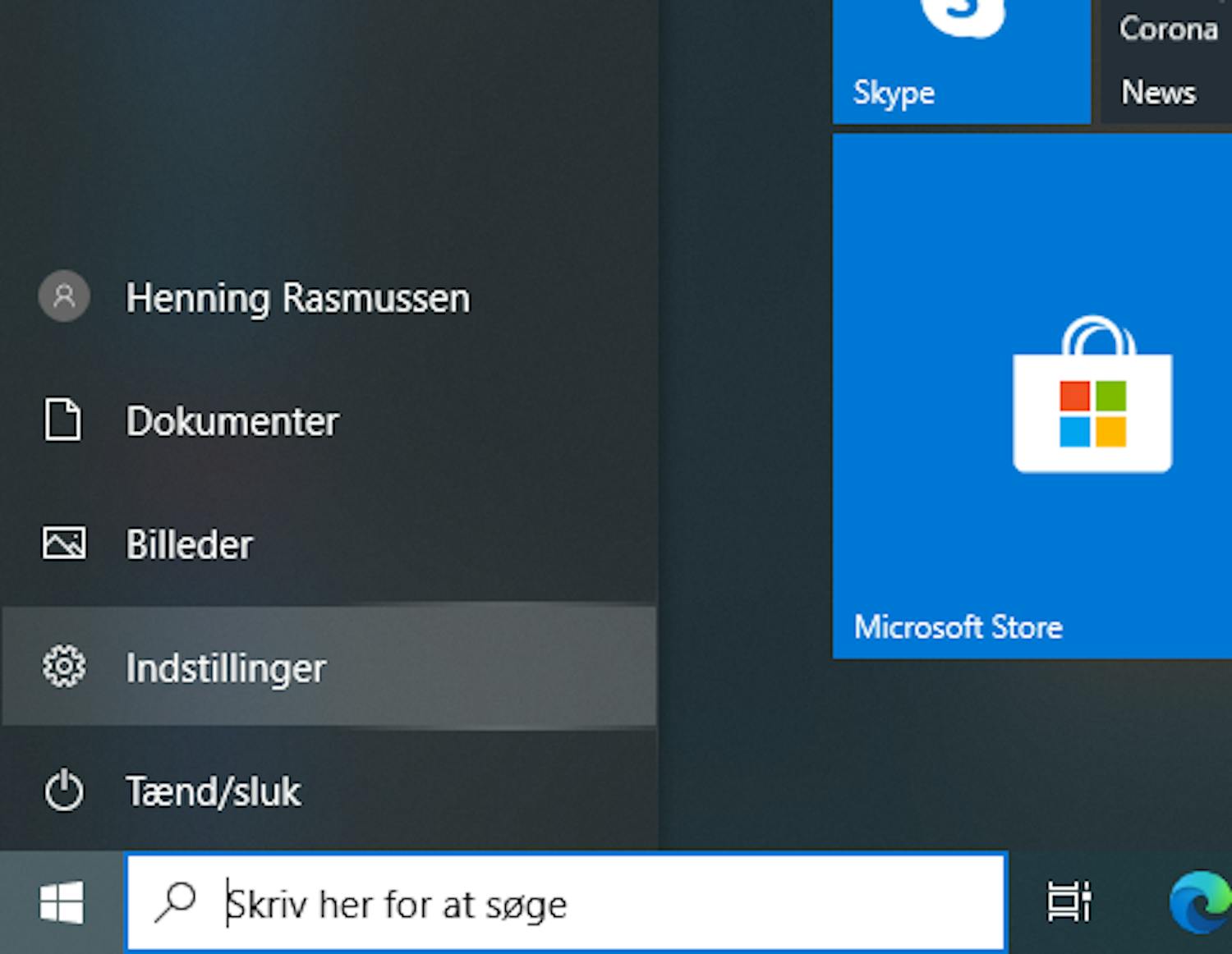Image resolution: width=1232 pixels, height=954 pixels.
Task: Click the Henning Rasmussen account icon
Action: [x=63, y=297]
